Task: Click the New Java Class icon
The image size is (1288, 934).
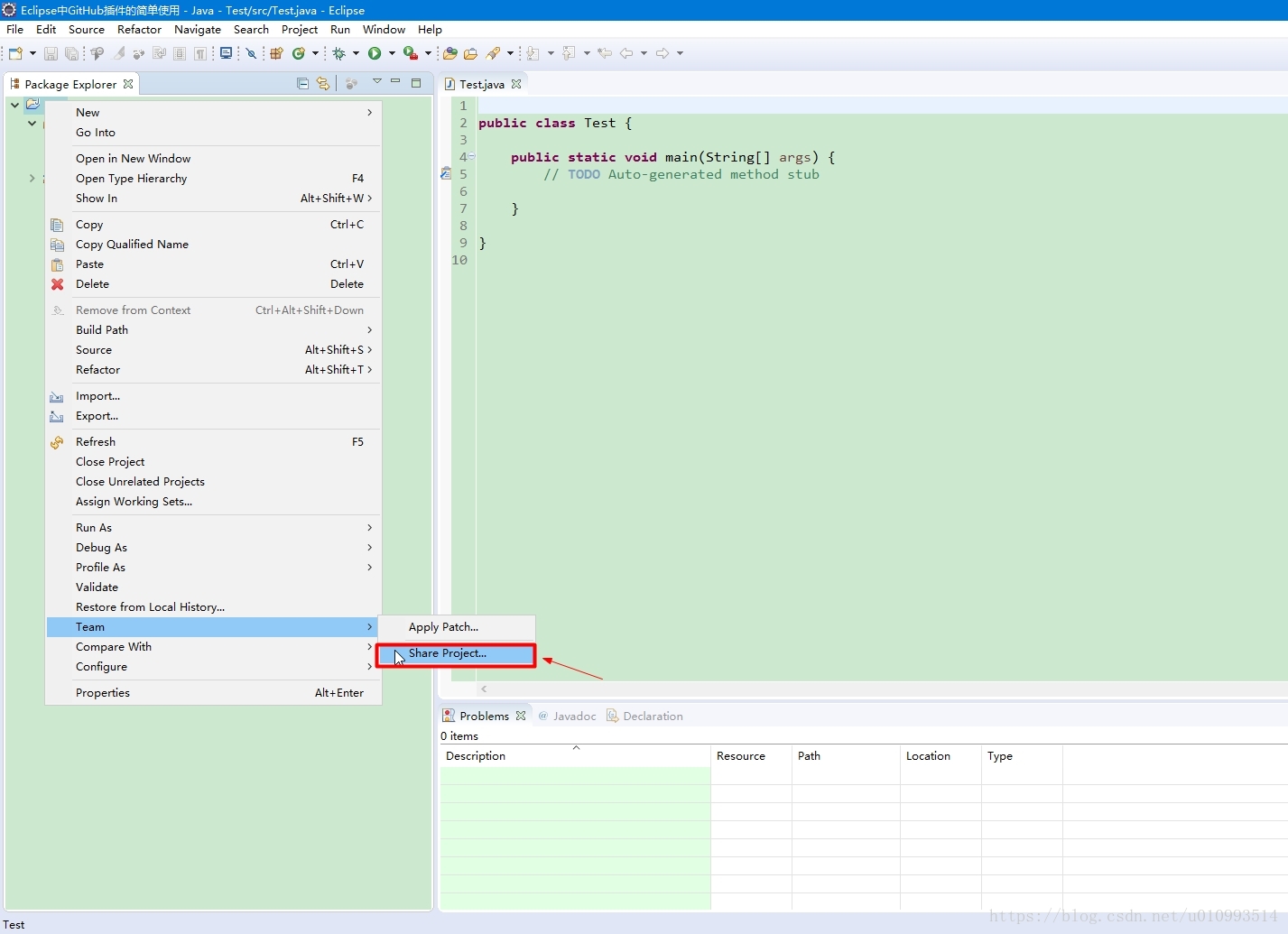Action: tap(298, 53)
